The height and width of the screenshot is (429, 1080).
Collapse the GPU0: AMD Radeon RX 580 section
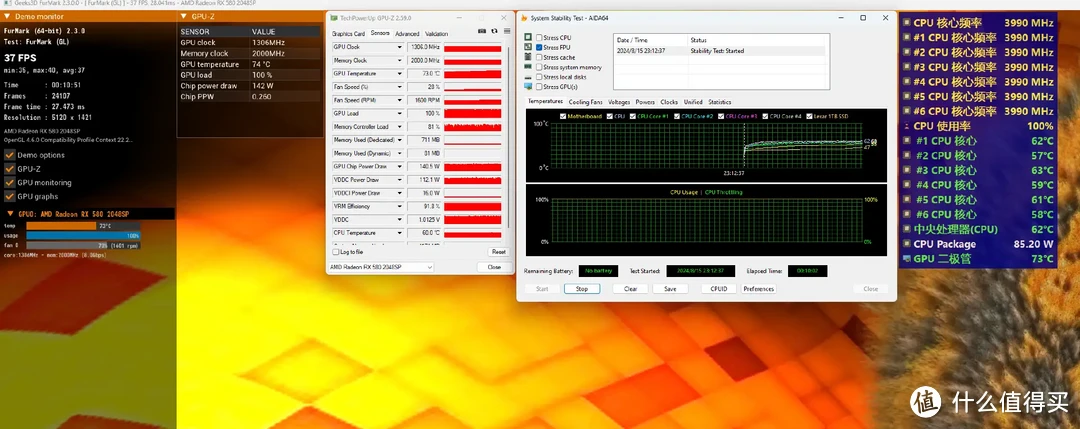pos(10,214)
